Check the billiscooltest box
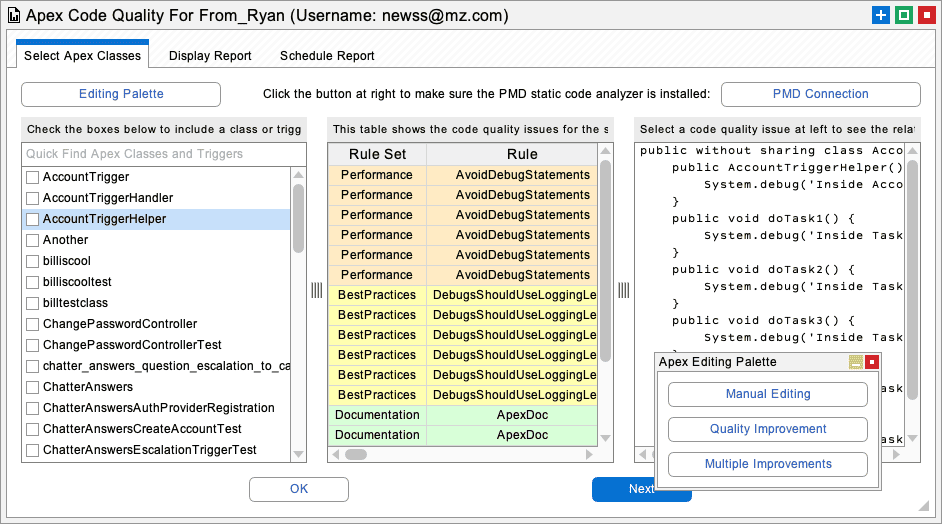This screenshot has height=524, width=942. click(32, 282)
